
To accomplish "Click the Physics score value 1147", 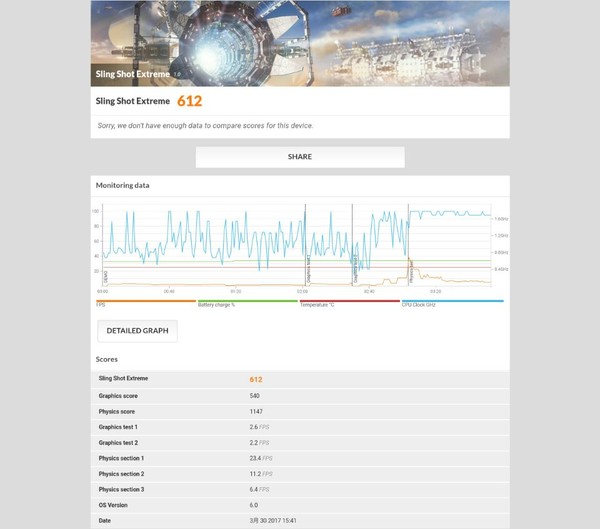I will point(256,411).
